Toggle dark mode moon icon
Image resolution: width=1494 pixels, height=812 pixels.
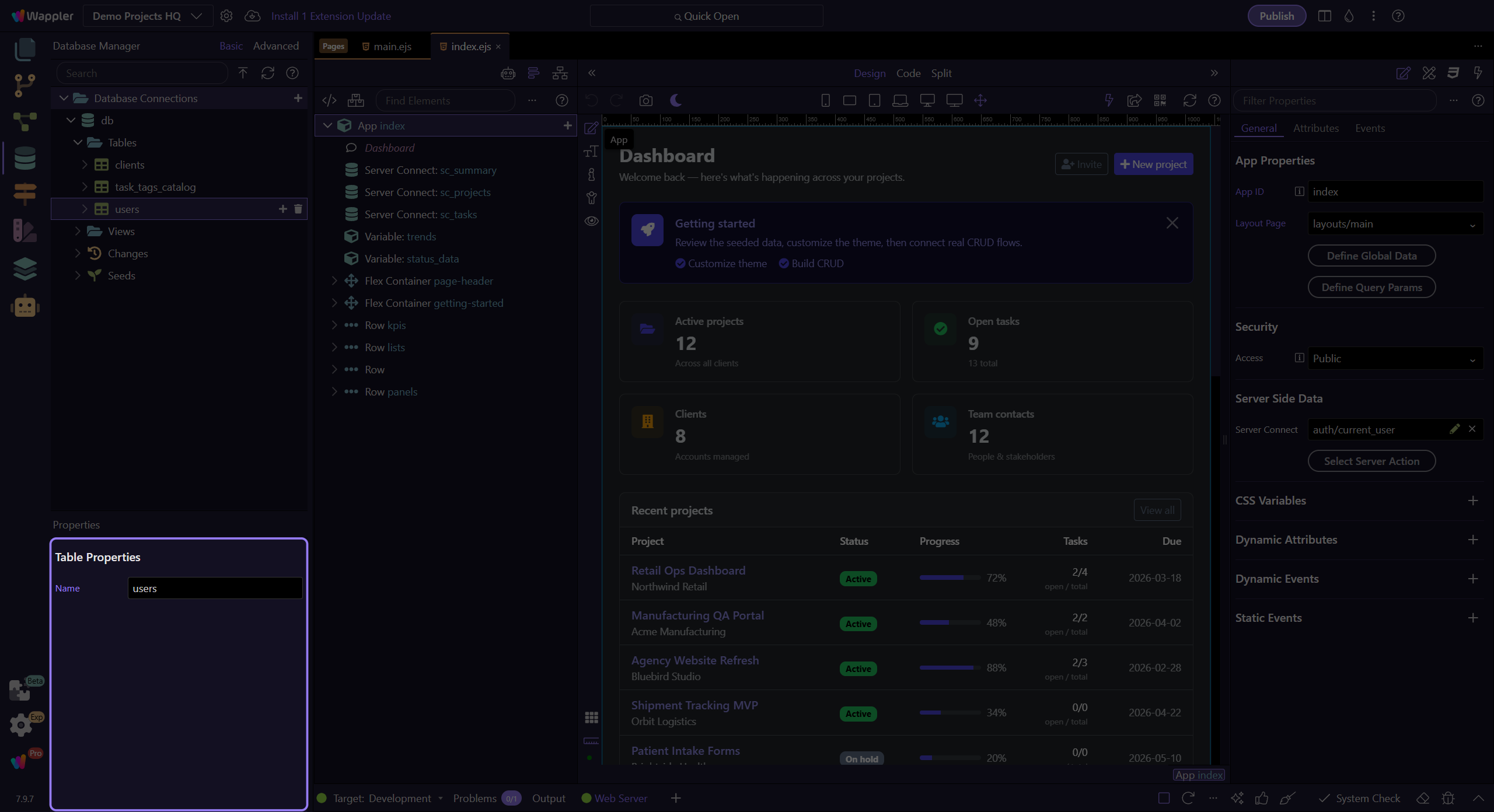(x=676, y=100)
